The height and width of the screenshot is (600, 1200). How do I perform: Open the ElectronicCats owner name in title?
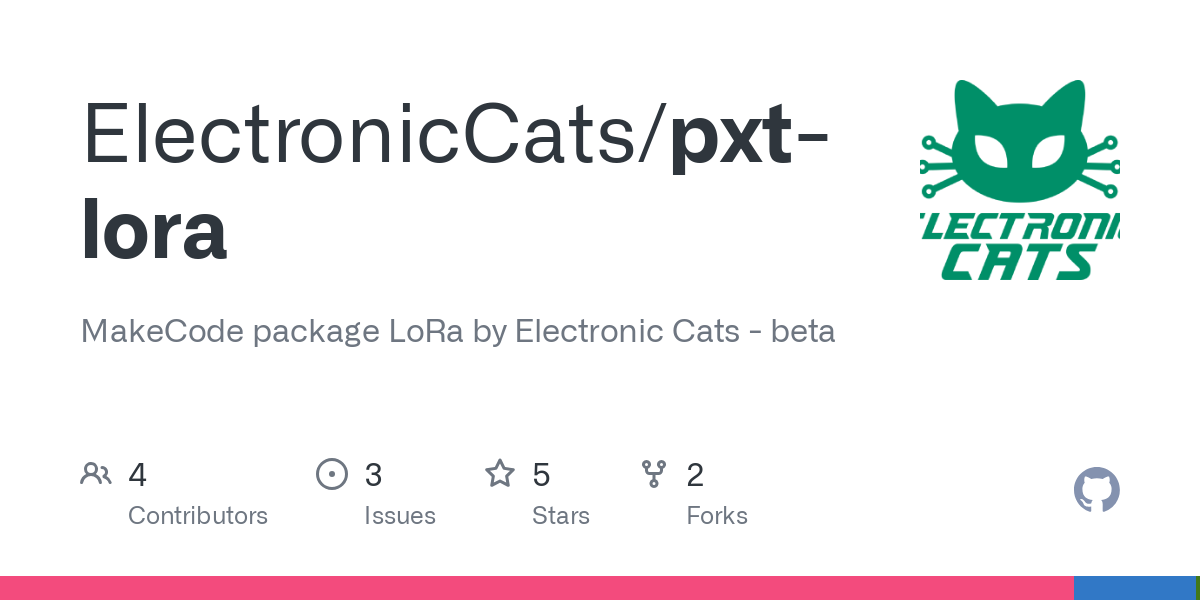369,135
